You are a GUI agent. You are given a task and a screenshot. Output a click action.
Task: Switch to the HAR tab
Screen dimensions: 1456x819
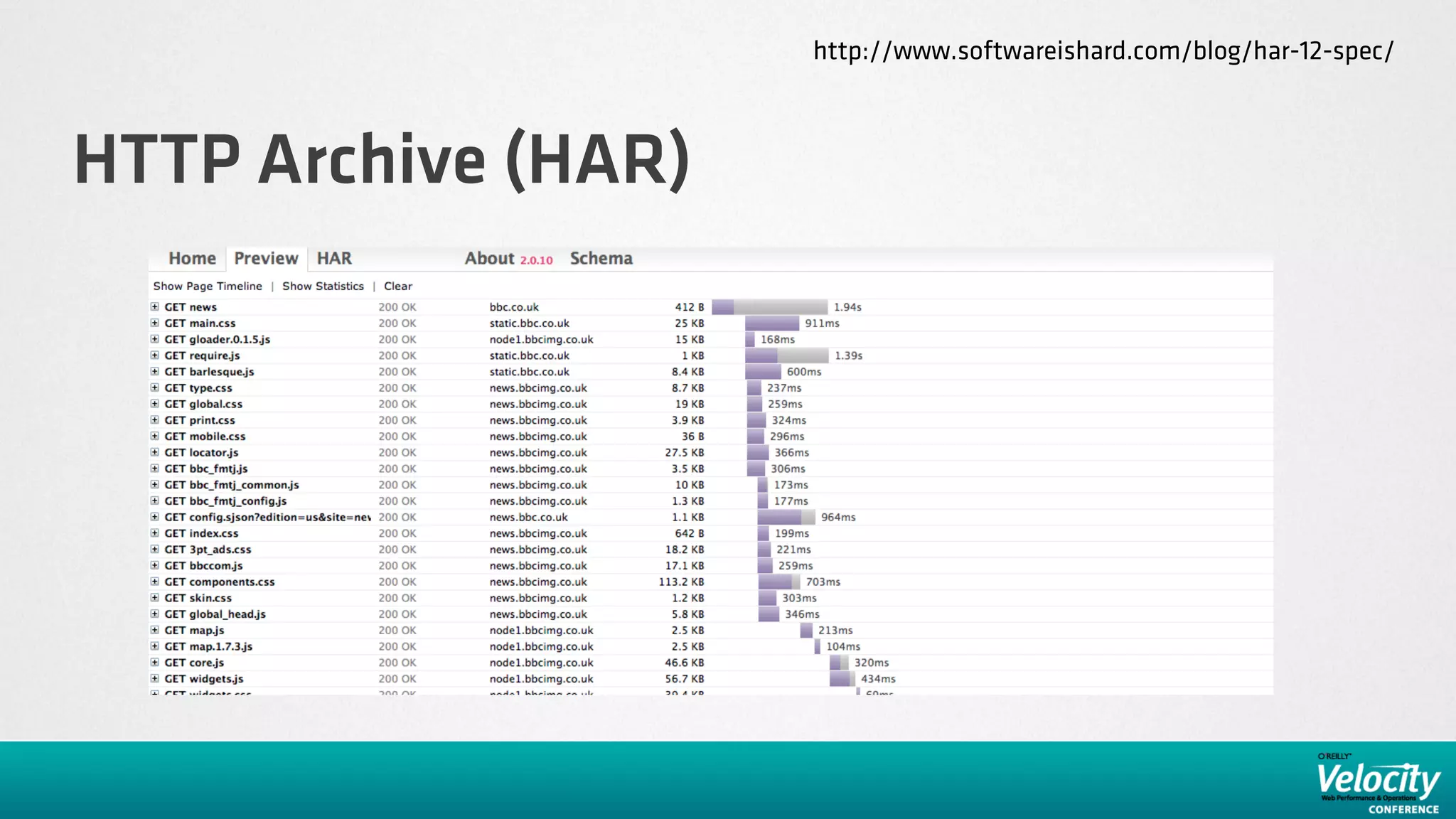(334, 259)
